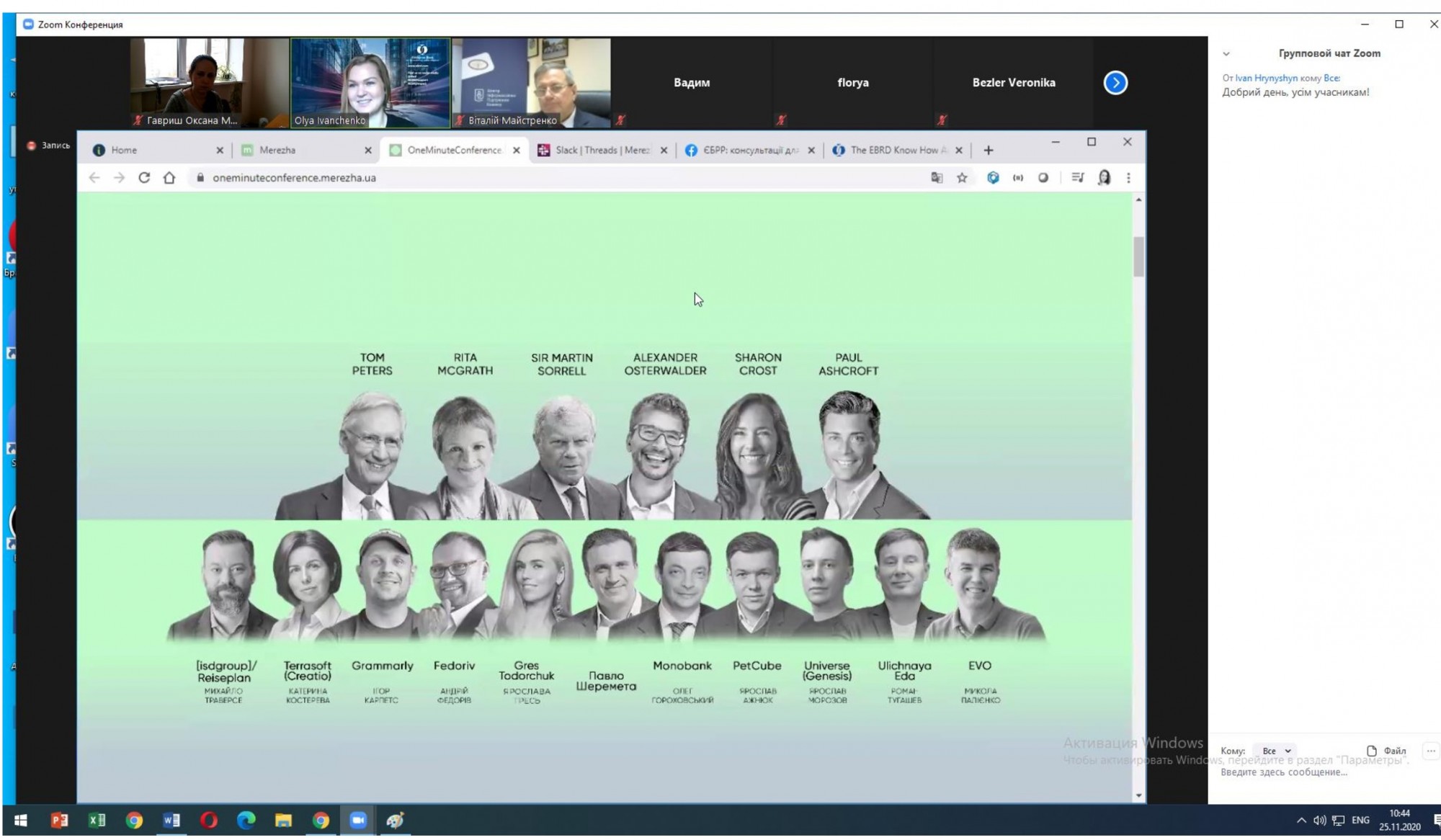1441x840 pixels.
Task: Open the blue hexagon extension icon
Action: (x=993, y=178)
